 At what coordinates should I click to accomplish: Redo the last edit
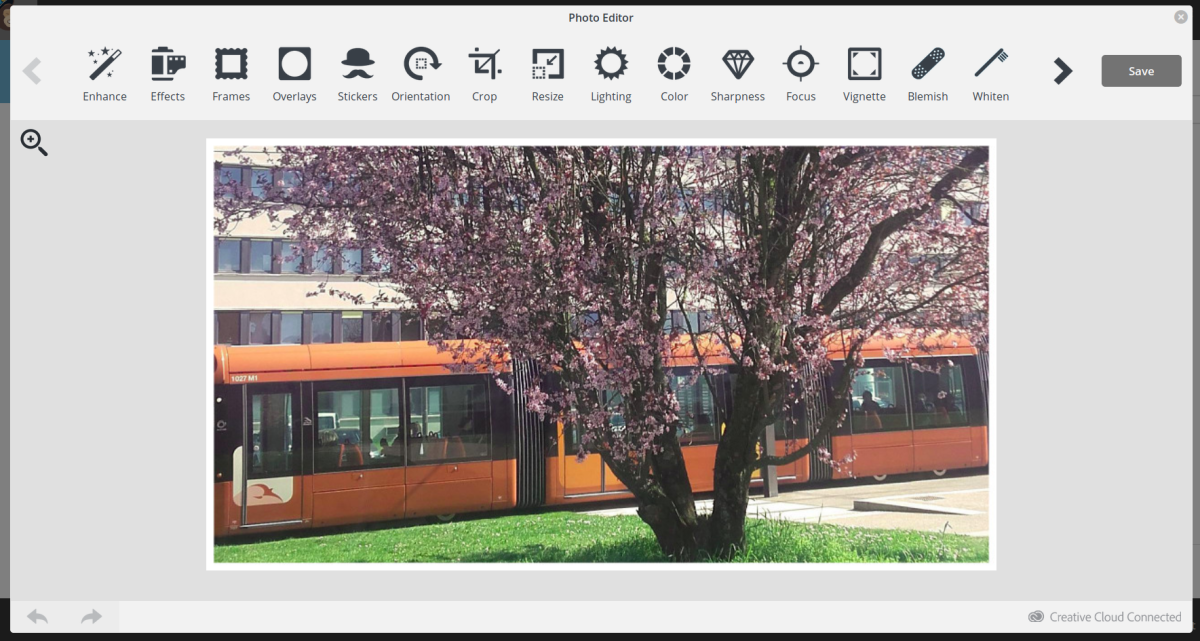[91, 616]
